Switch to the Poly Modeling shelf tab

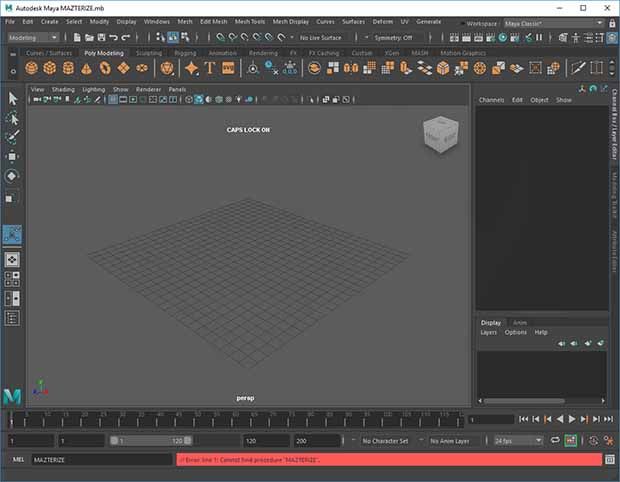click(x=104, y=53)
